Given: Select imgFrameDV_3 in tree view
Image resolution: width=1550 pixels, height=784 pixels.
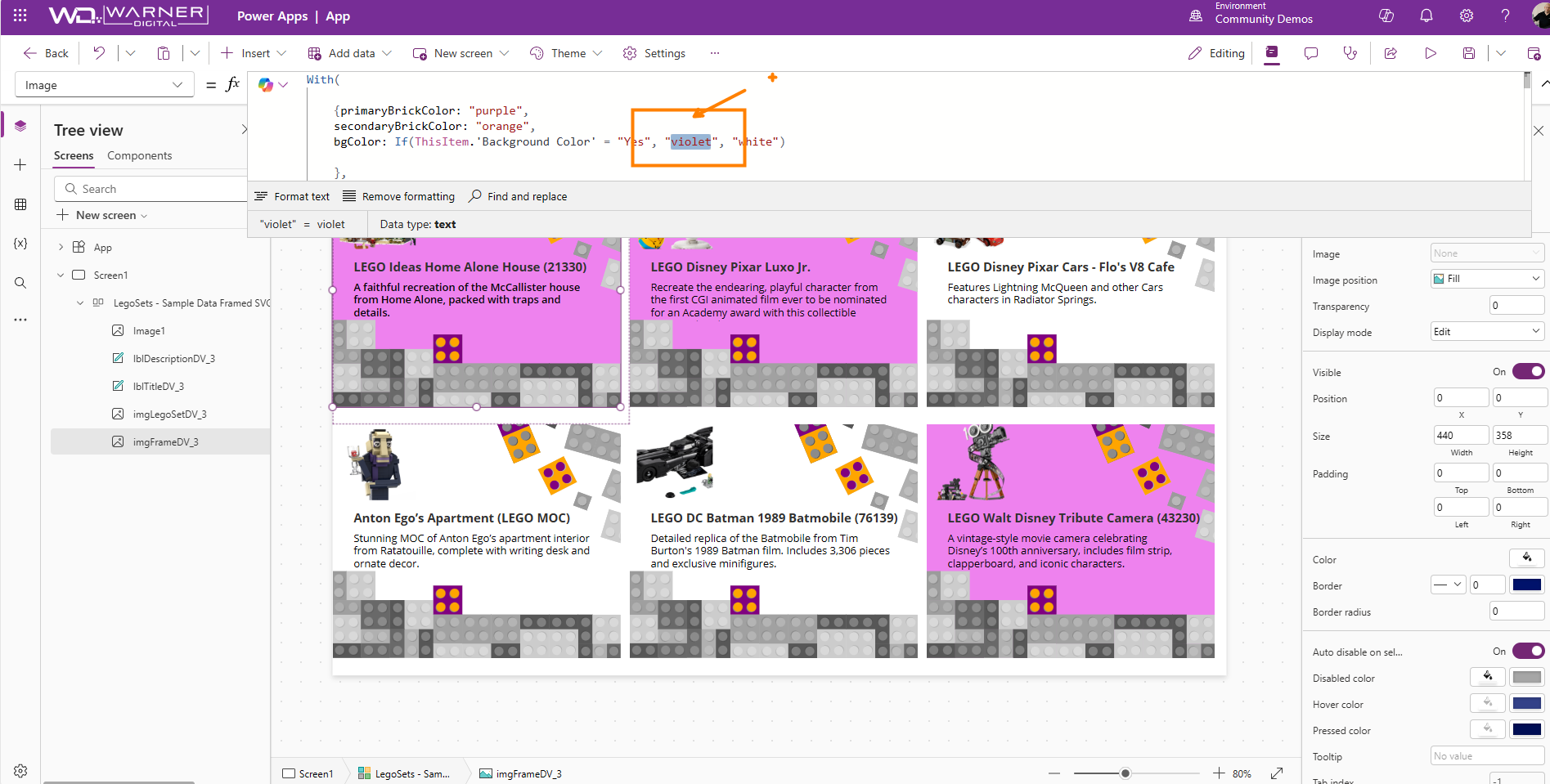Looking at the screenshot, I should pyautogui.click(x=160, y=441).
